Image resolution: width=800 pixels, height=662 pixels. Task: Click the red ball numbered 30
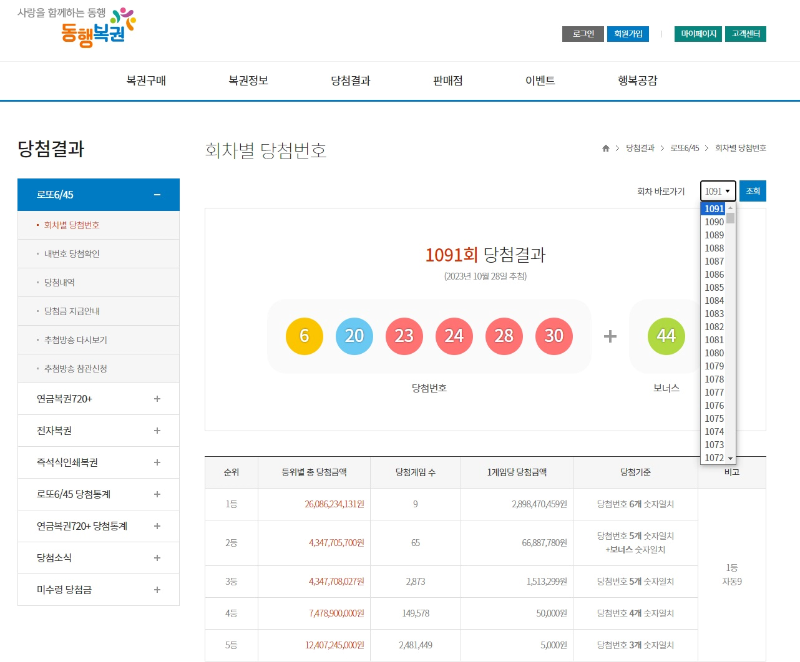(554, 337)
